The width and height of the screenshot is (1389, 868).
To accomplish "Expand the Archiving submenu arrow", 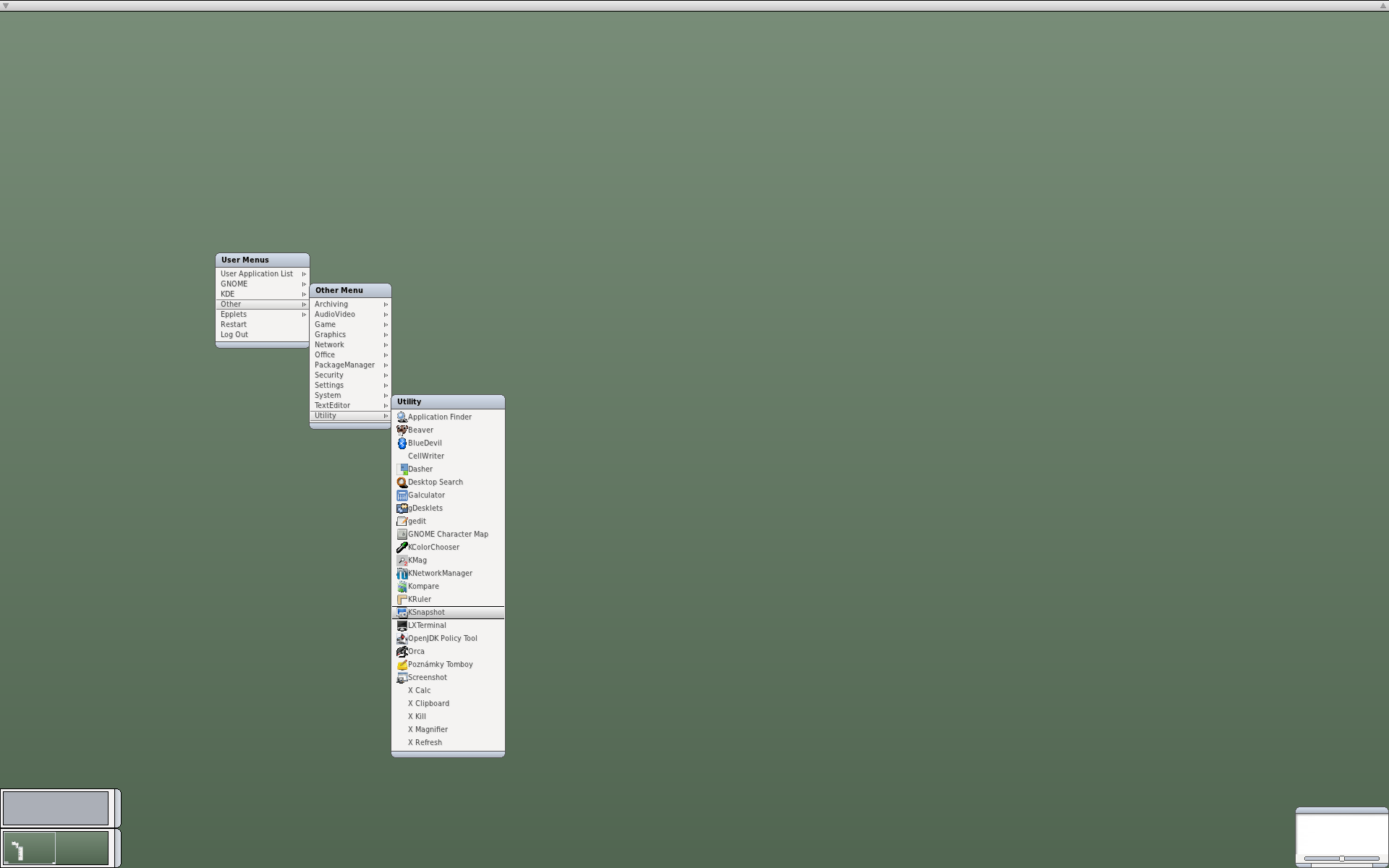I will pos(386,305).
